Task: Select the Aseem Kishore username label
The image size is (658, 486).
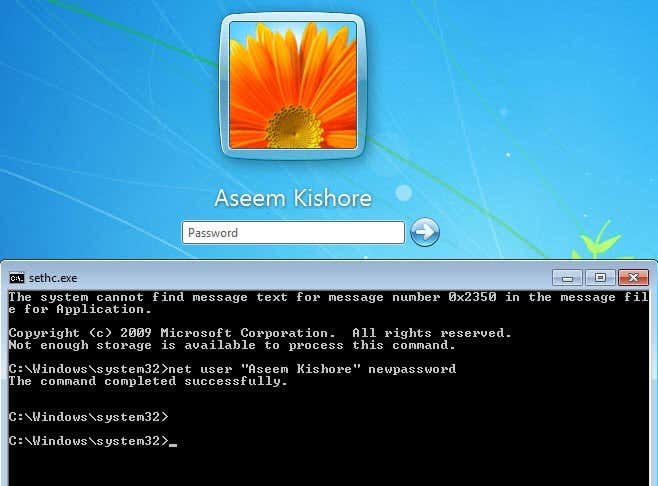Action: [293, 198]
